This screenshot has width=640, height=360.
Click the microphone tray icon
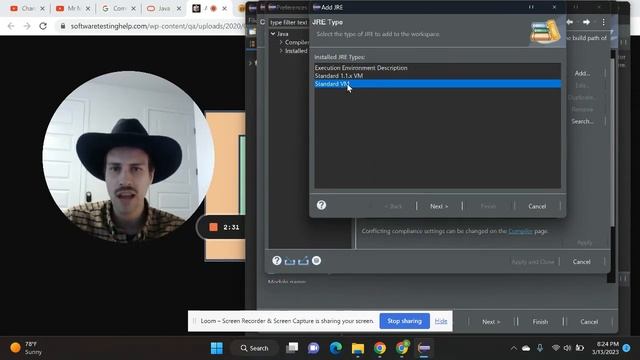[540, 348]
